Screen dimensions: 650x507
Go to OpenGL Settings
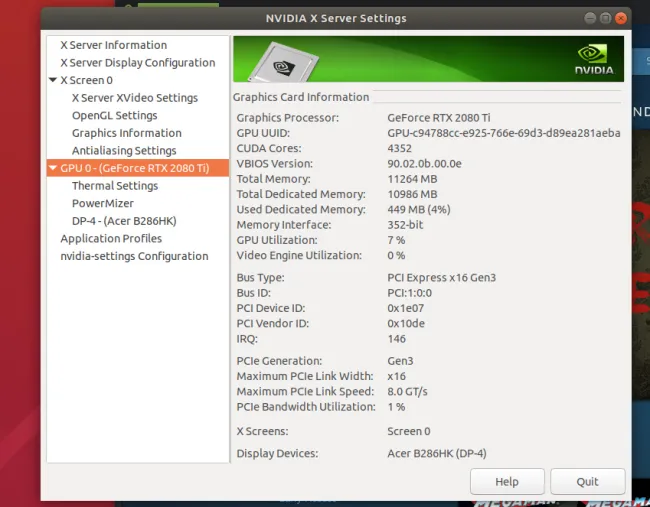(114, 116)
